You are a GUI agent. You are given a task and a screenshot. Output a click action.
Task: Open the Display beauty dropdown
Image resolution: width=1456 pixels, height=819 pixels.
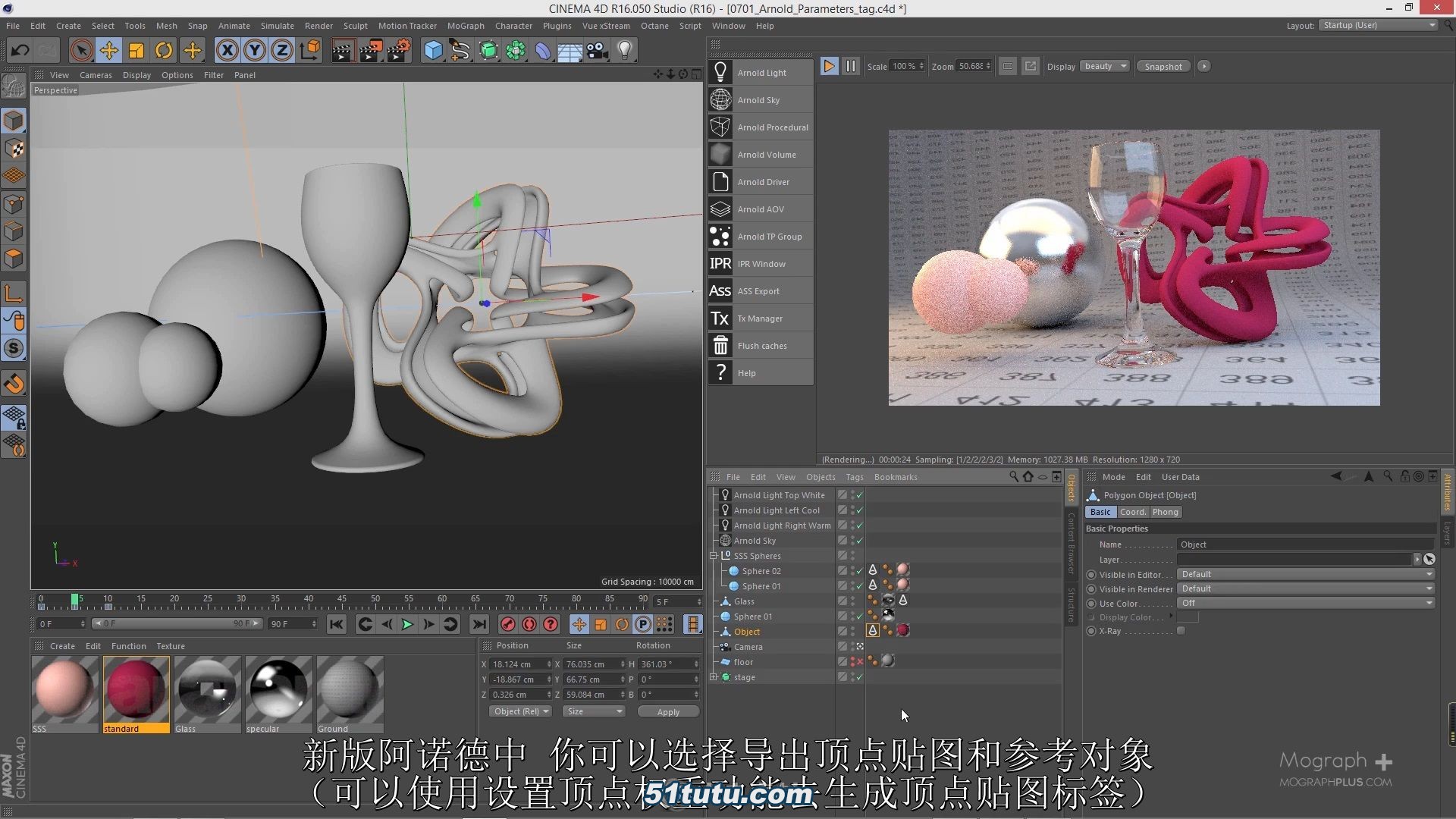pyautogui.click(x=1105, y=67)
